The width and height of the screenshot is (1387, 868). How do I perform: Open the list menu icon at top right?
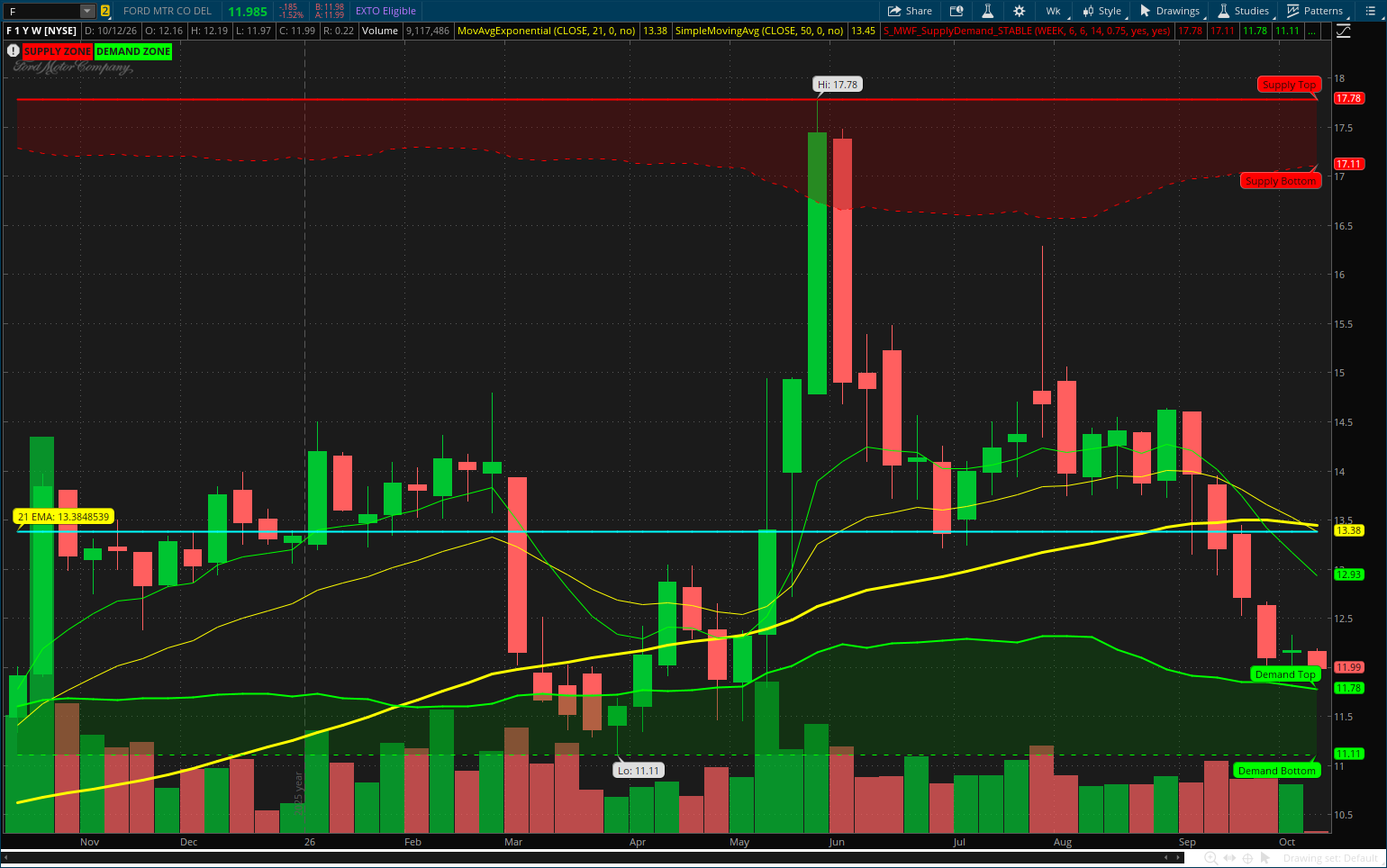click(x=1371, y=11)
